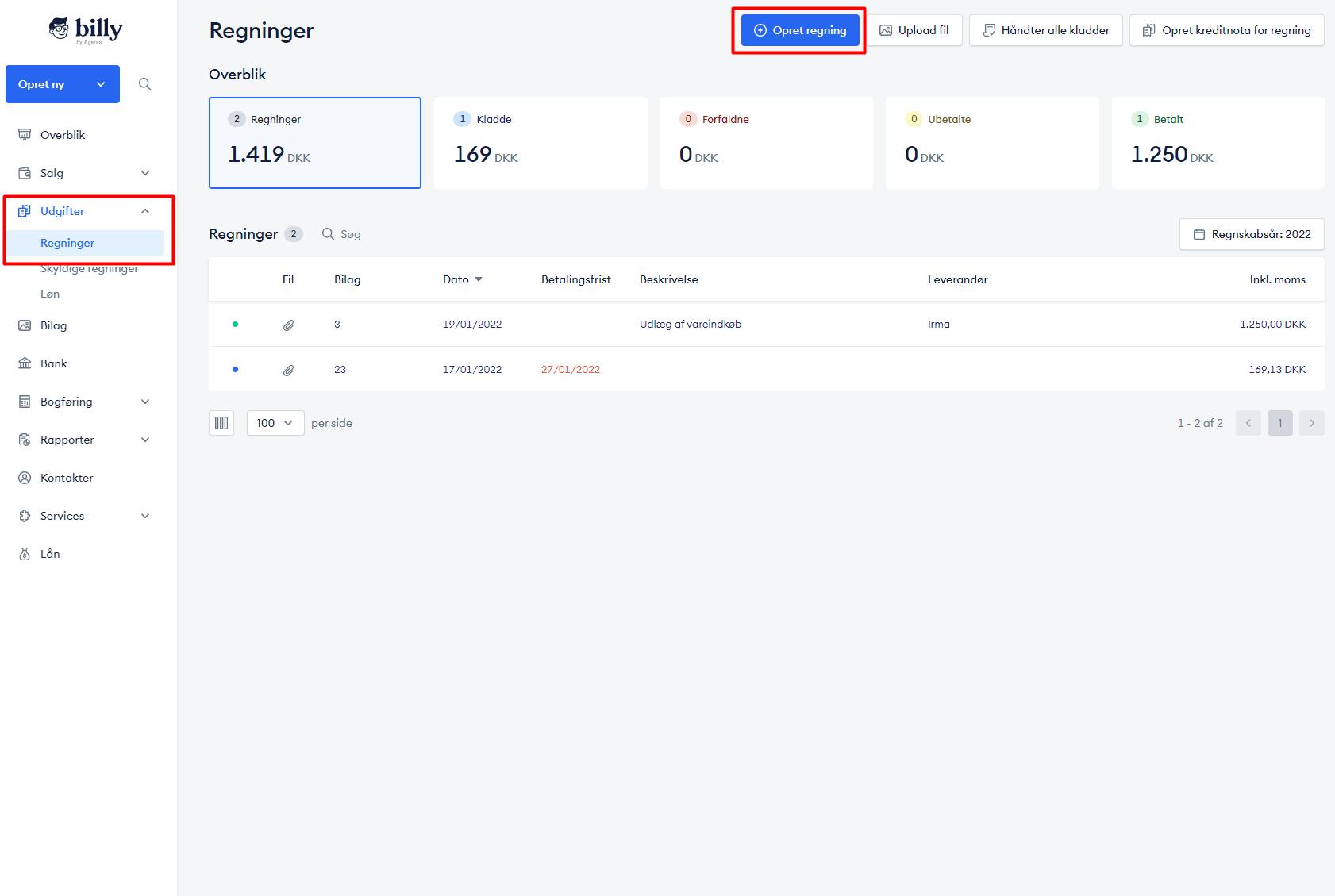
Task: Go to previous page arrow
Action: pos(1248,423)
